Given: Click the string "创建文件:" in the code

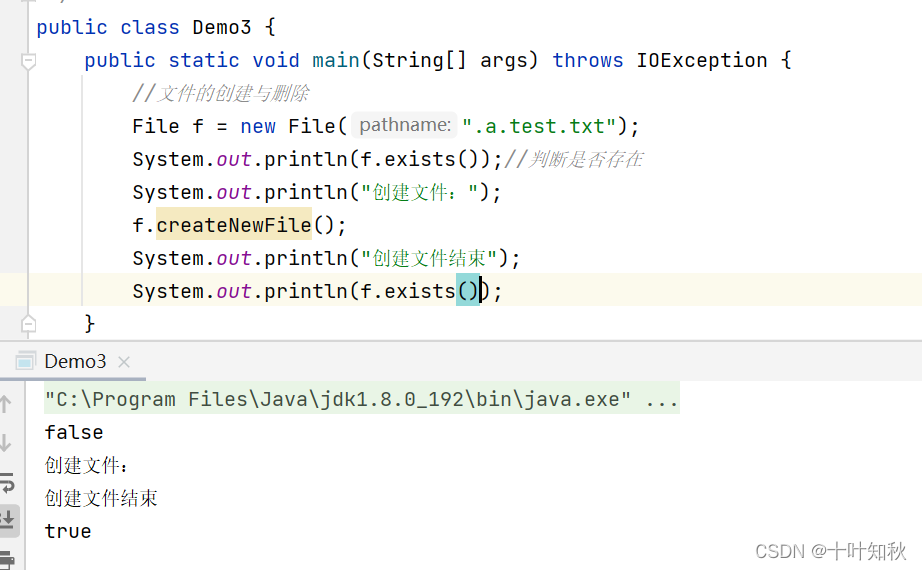Looking at the screenshot, I should tap(419, 192).
